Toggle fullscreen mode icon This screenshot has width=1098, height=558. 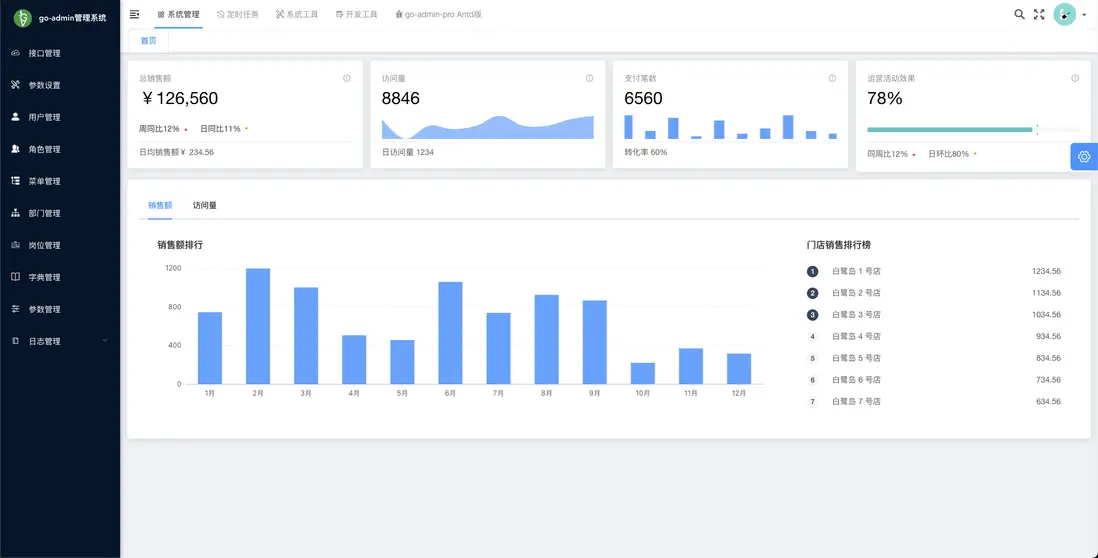pyautogui.click(x=1039, y=14)
